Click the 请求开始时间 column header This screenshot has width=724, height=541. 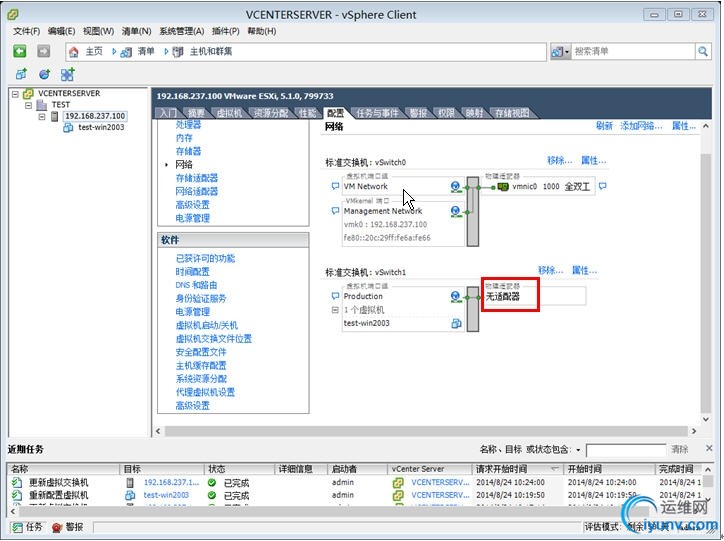(x=517, y=469)
